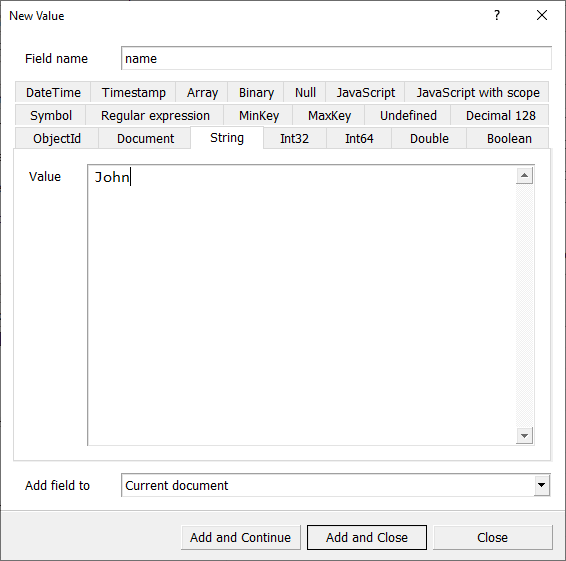This screenshot has height=561, width=566.
Task: Open the JavaScript with scope tab
Action: 477,92
